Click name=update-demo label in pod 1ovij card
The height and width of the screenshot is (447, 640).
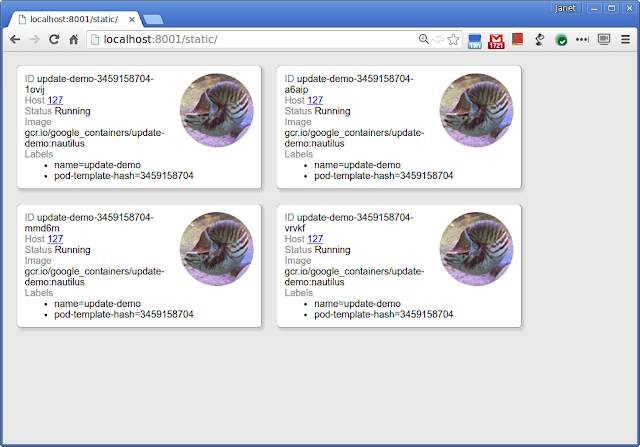click(98, 165)
